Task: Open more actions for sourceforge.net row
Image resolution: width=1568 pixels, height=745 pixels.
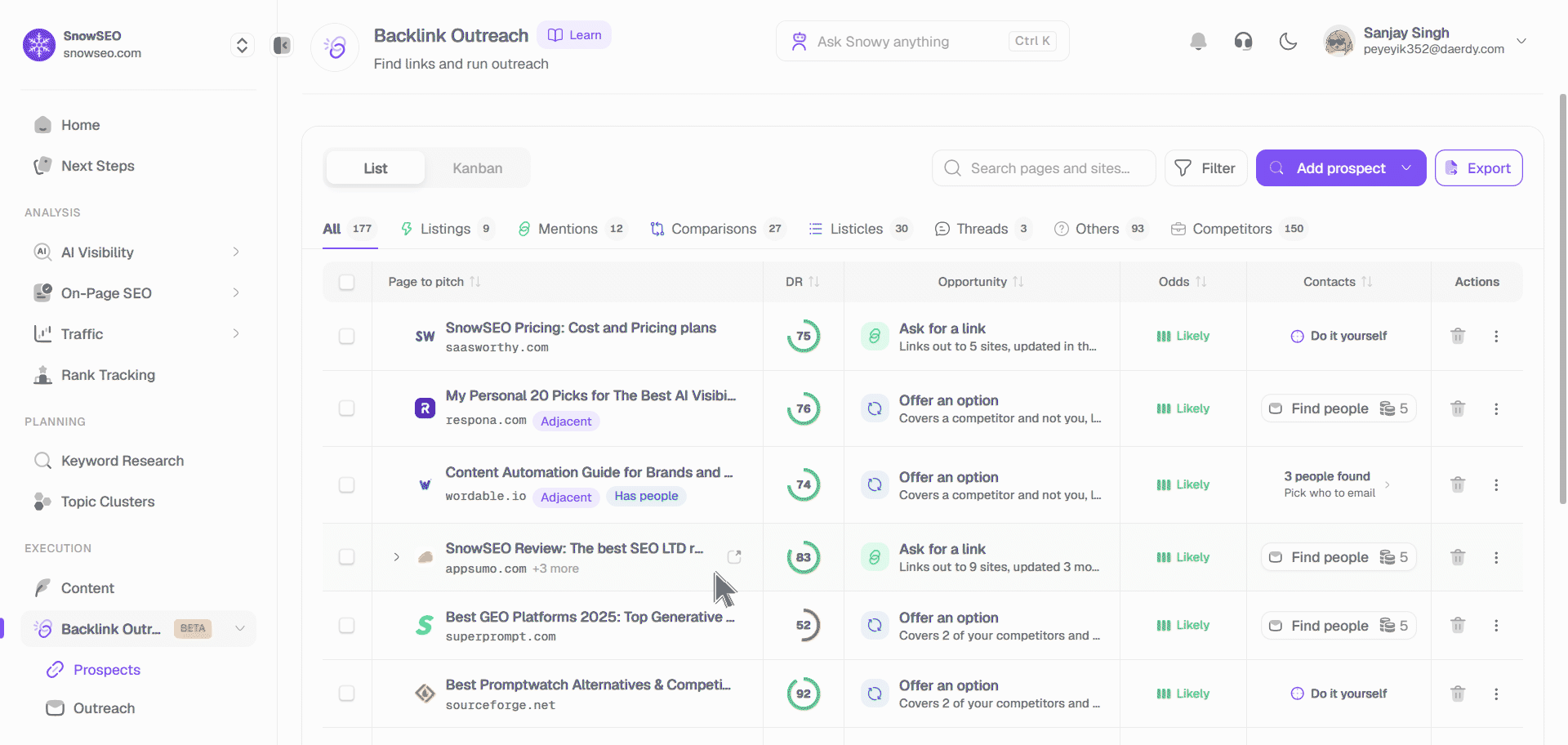Action: 1496,694
